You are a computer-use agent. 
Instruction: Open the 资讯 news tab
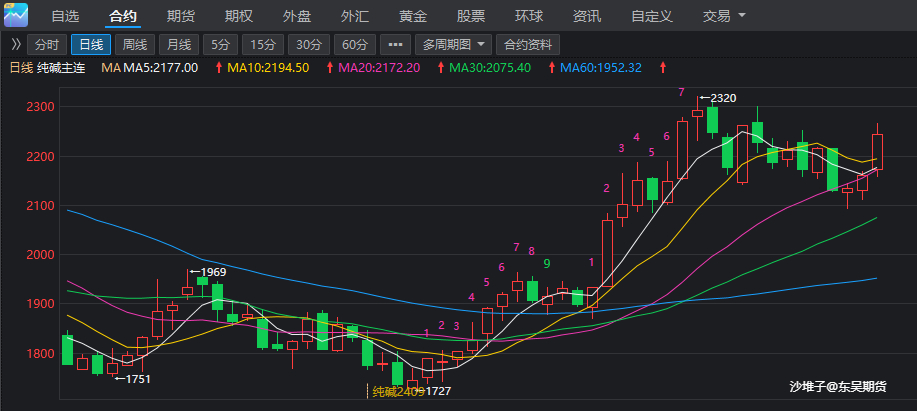[587, 16]
